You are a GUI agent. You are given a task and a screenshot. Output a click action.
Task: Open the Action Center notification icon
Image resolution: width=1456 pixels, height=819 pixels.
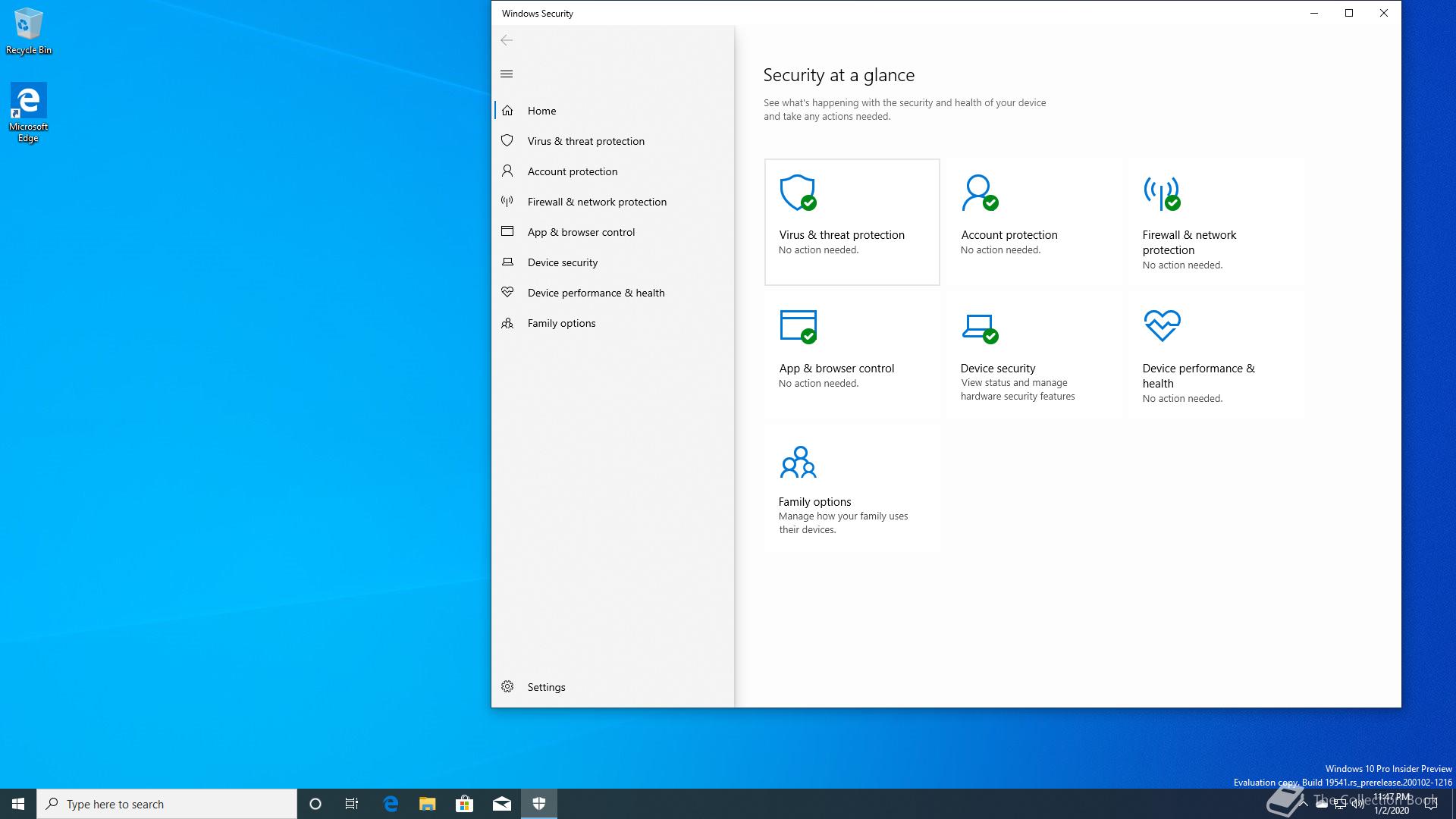coord(1431,804)
